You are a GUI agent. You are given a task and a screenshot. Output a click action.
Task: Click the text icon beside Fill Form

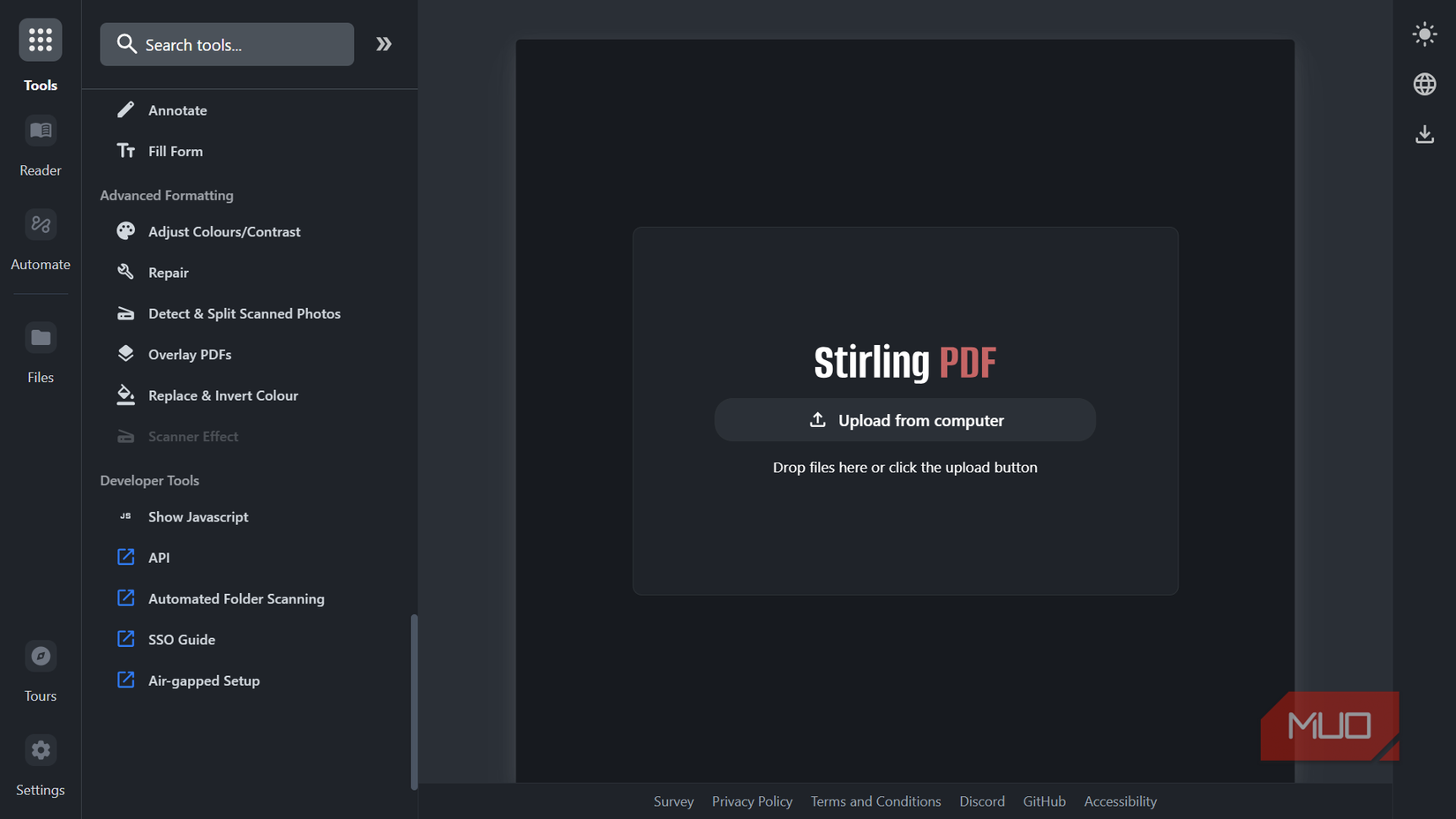tap(125, 151)
